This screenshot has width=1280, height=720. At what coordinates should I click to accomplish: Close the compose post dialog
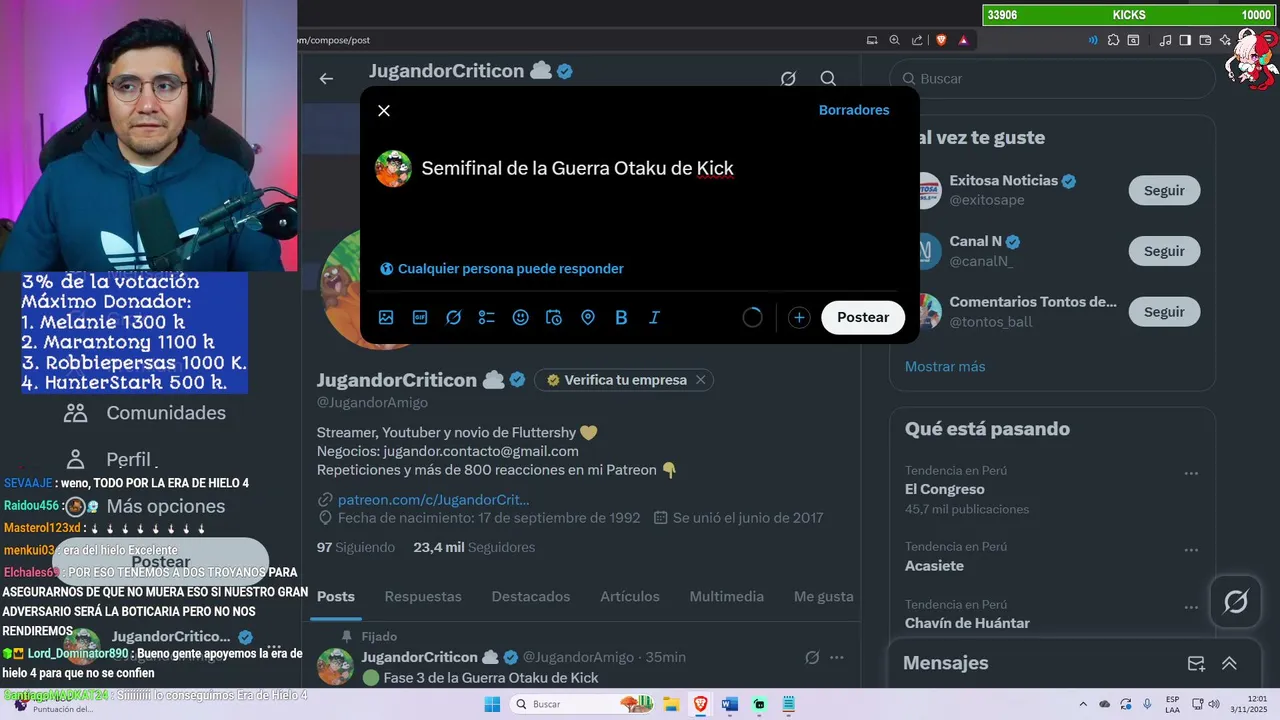[384, 110]
